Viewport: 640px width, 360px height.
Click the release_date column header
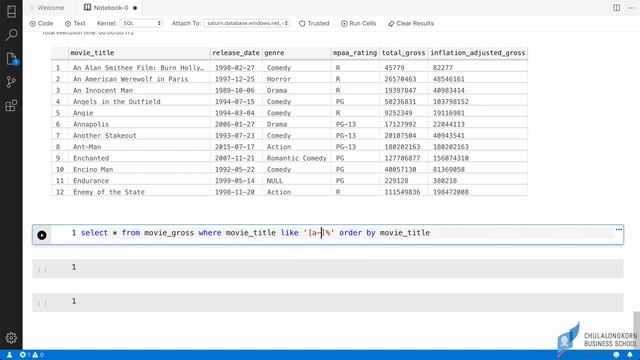click(236, 53)
